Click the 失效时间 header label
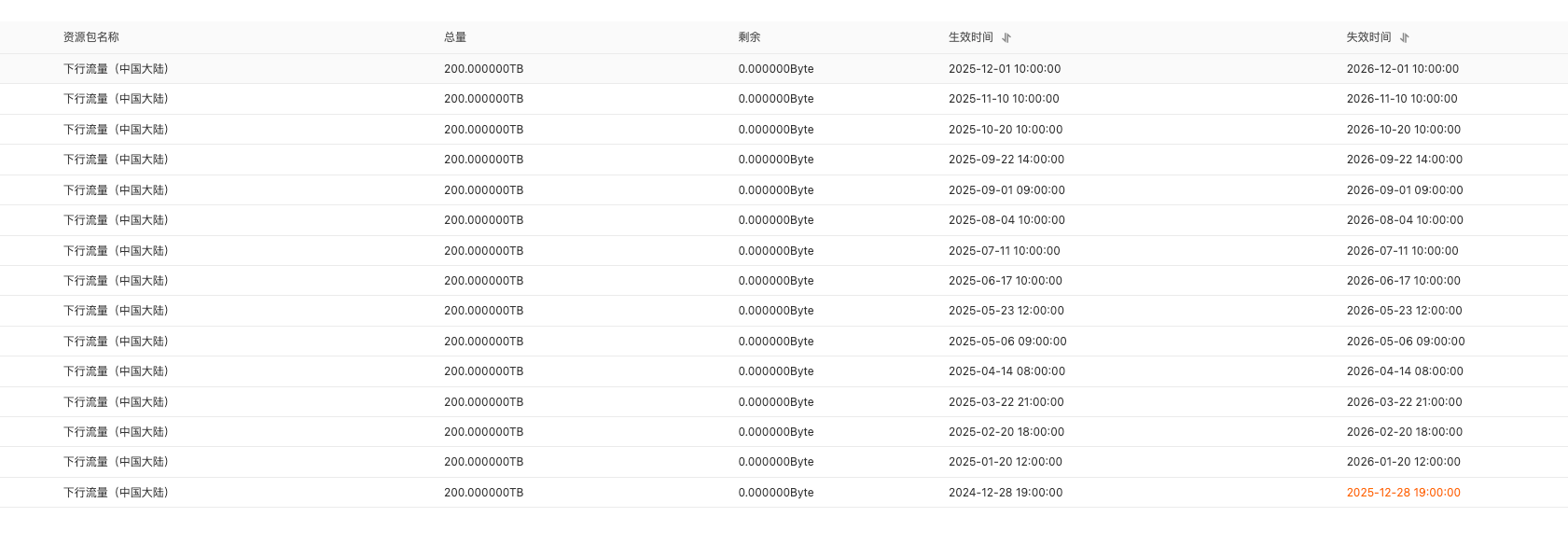Image resolution: width=1568 pixels, height=545 pixels. click(1368, 37)
